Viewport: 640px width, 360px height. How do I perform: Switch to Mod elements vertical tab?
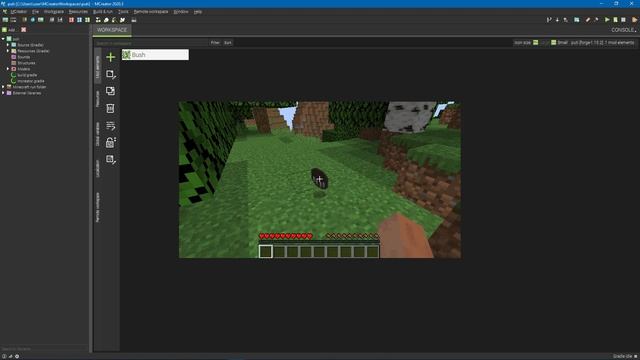pyautogui.click(x=98, y=67)
